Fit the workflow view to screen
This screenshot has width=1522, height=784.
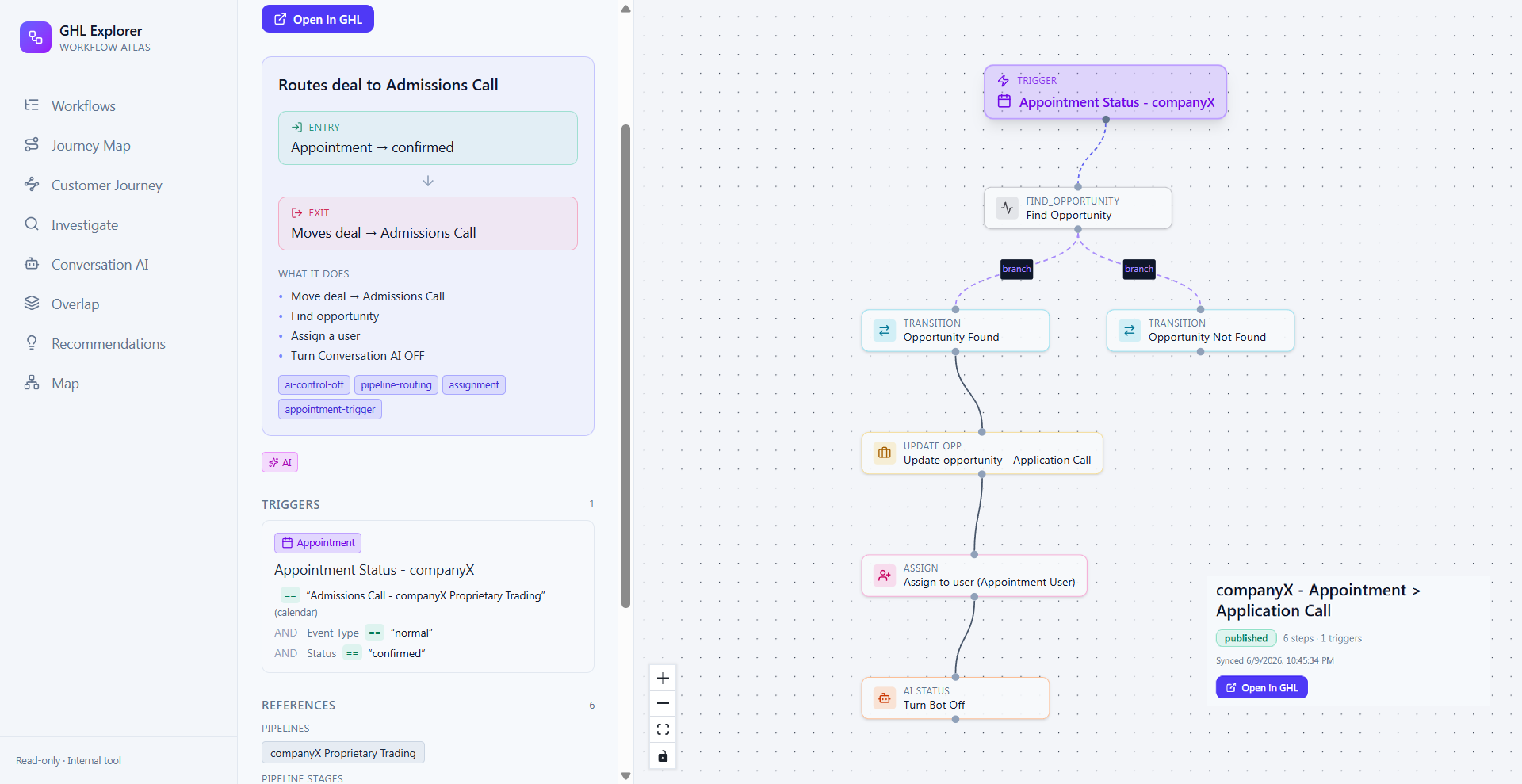[663, 729]
